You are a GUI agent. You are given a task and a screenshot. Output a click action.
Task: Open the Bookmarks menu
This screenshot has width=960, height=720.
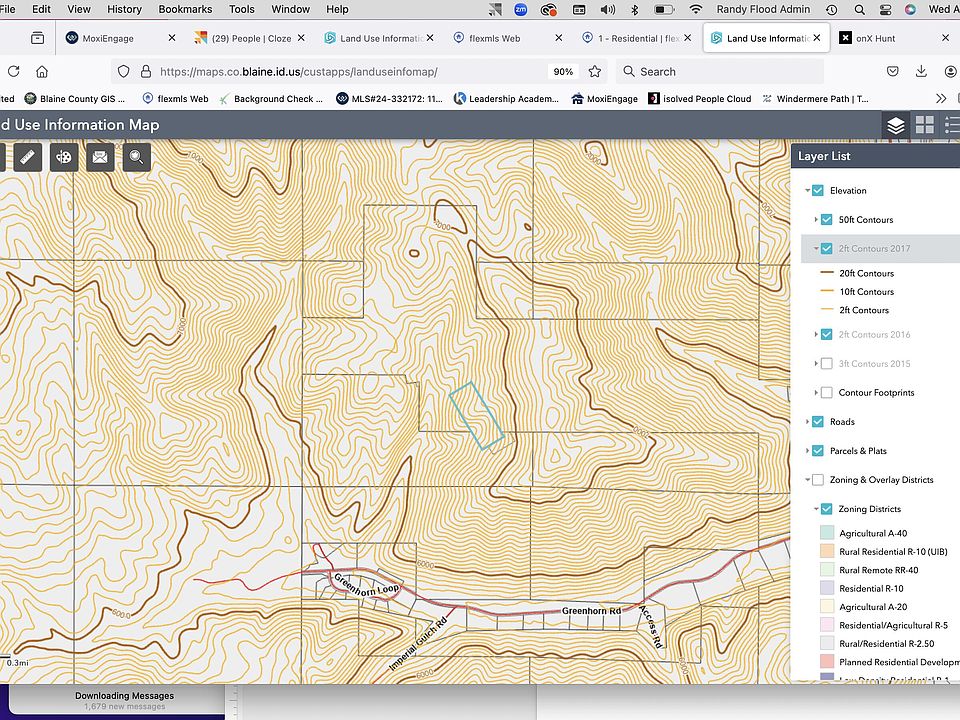pos(185,9)
